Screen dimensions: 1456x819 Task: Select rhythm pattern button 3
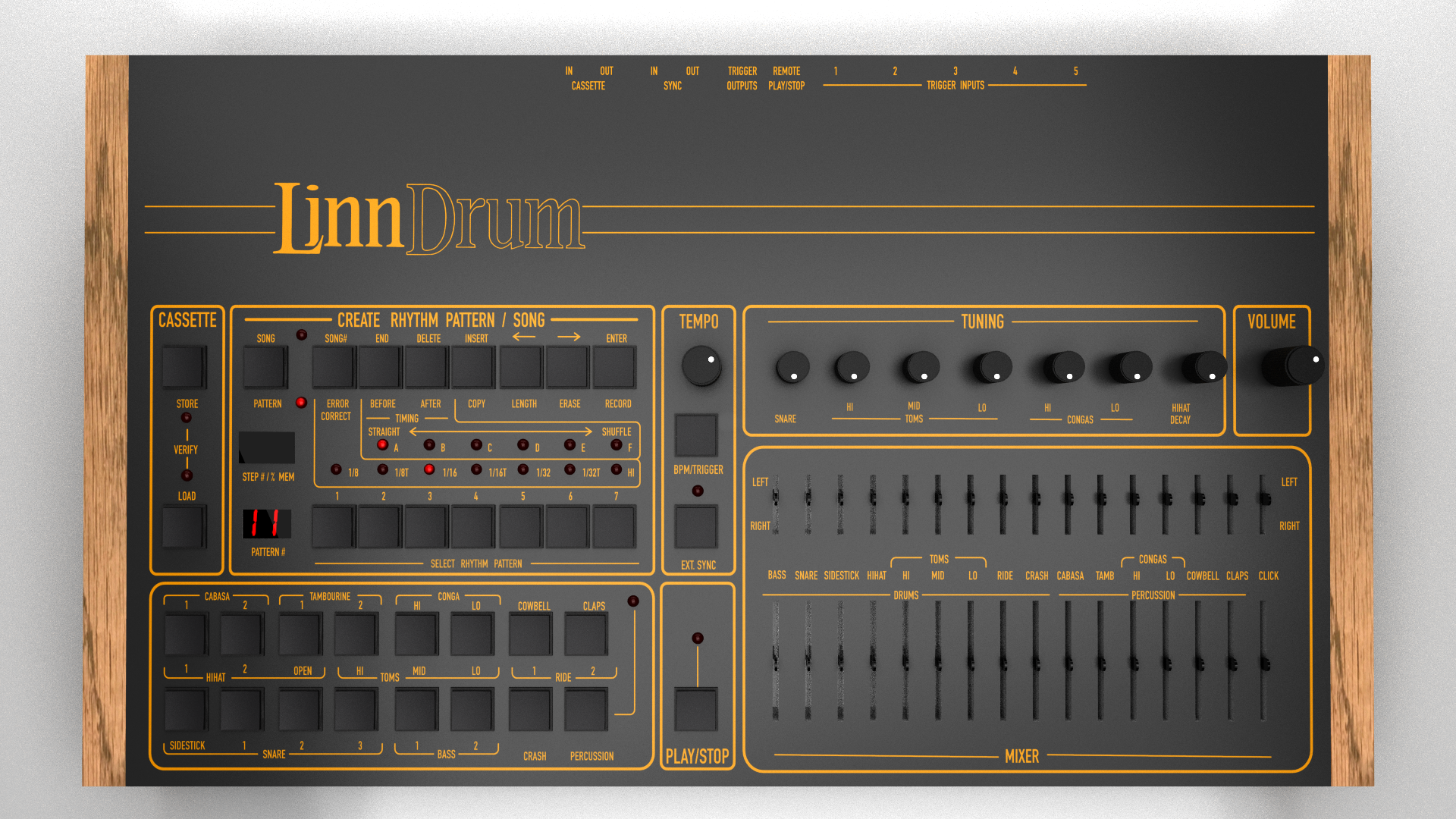[427, 527]
